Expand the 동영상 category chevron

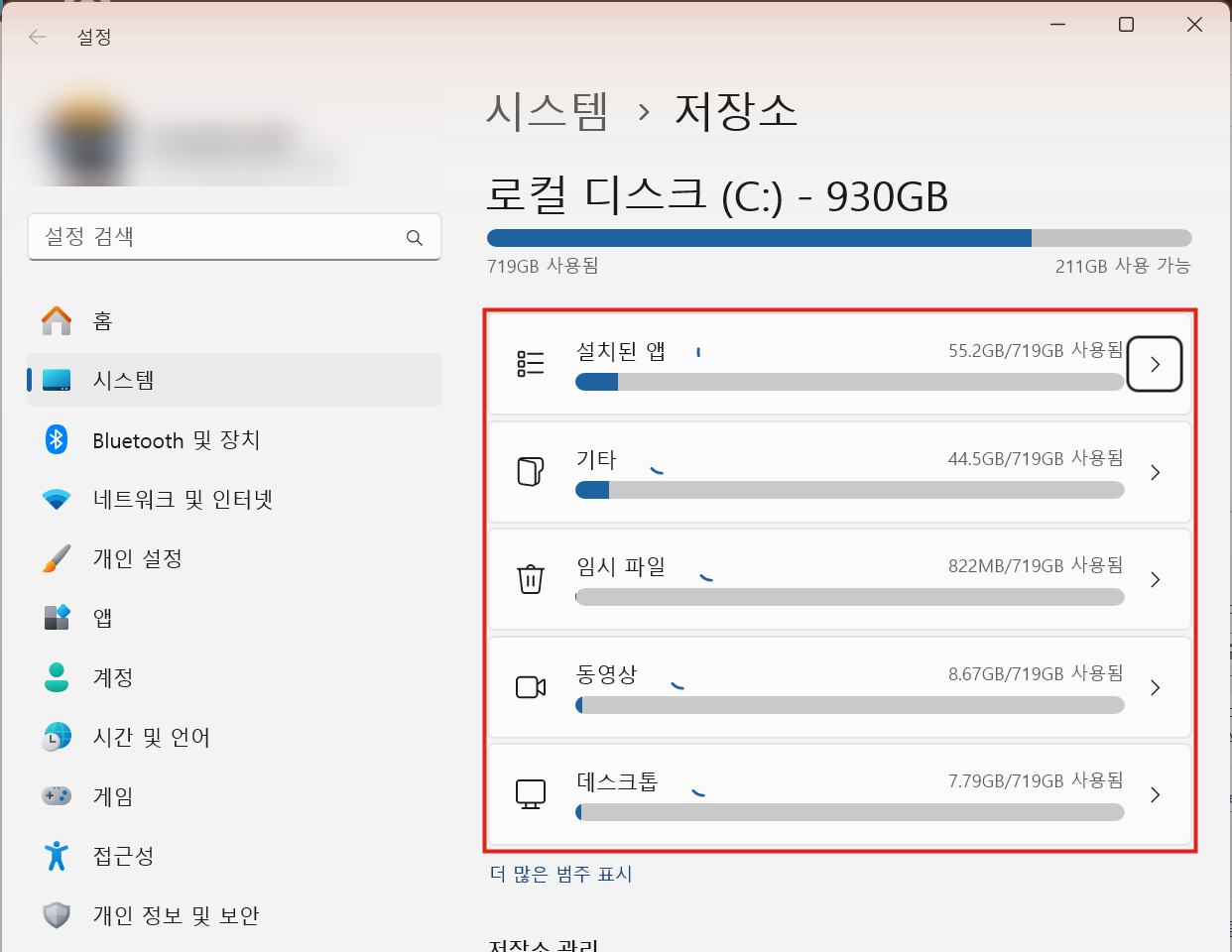[x=1155, y=687]
